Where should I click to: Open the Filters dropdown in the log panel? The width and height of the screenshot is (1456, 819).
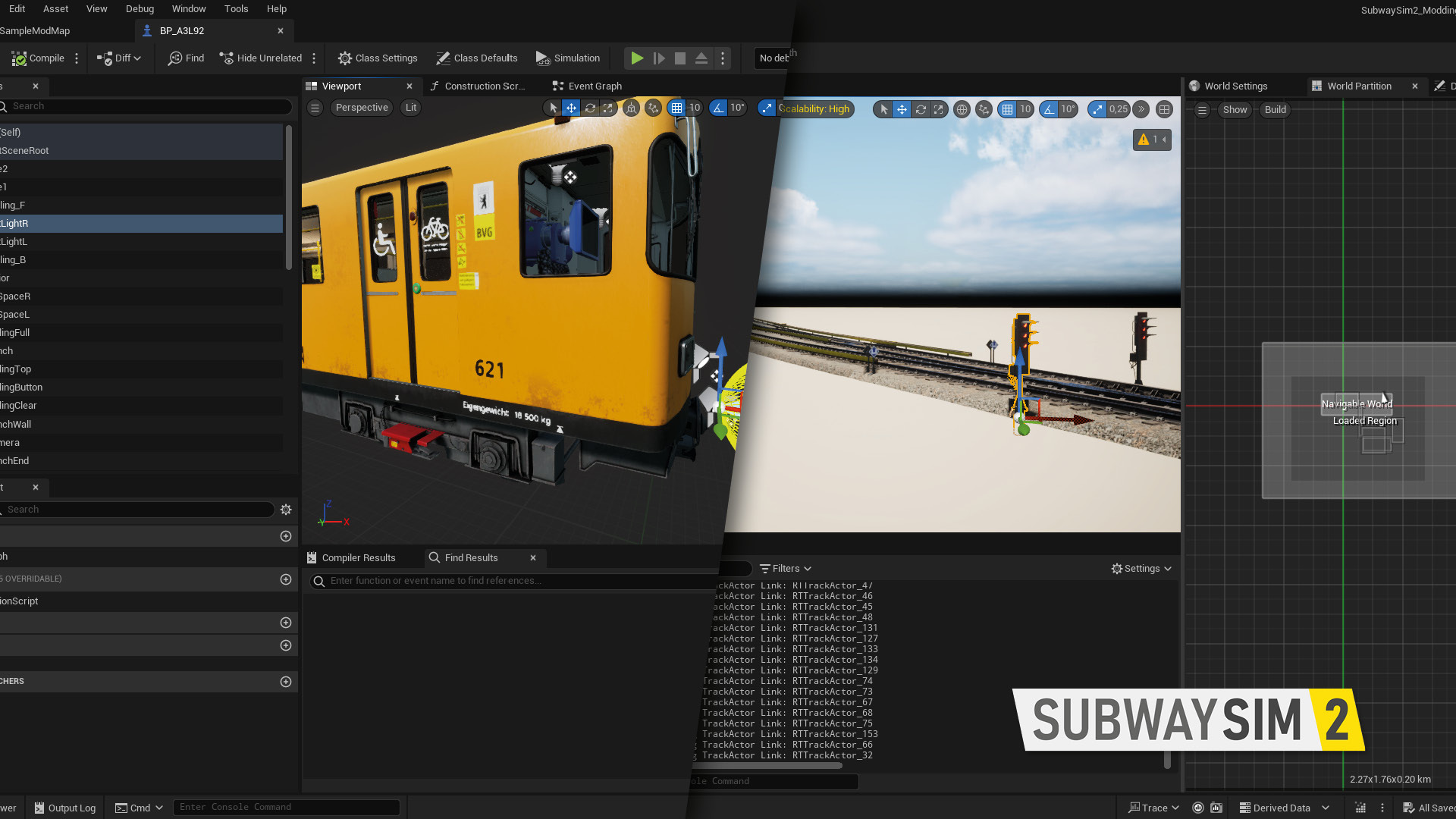click(x=785, y=568)
